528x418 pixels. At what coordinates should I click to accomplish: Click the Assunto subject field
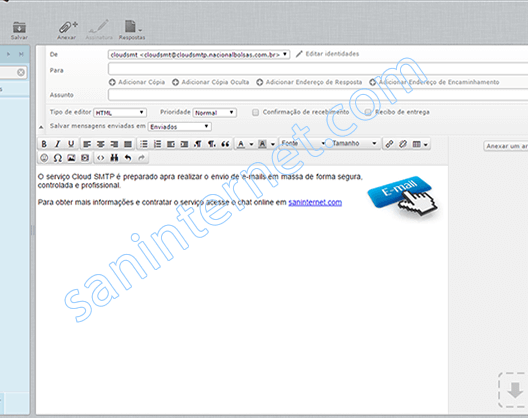(318, 95)
